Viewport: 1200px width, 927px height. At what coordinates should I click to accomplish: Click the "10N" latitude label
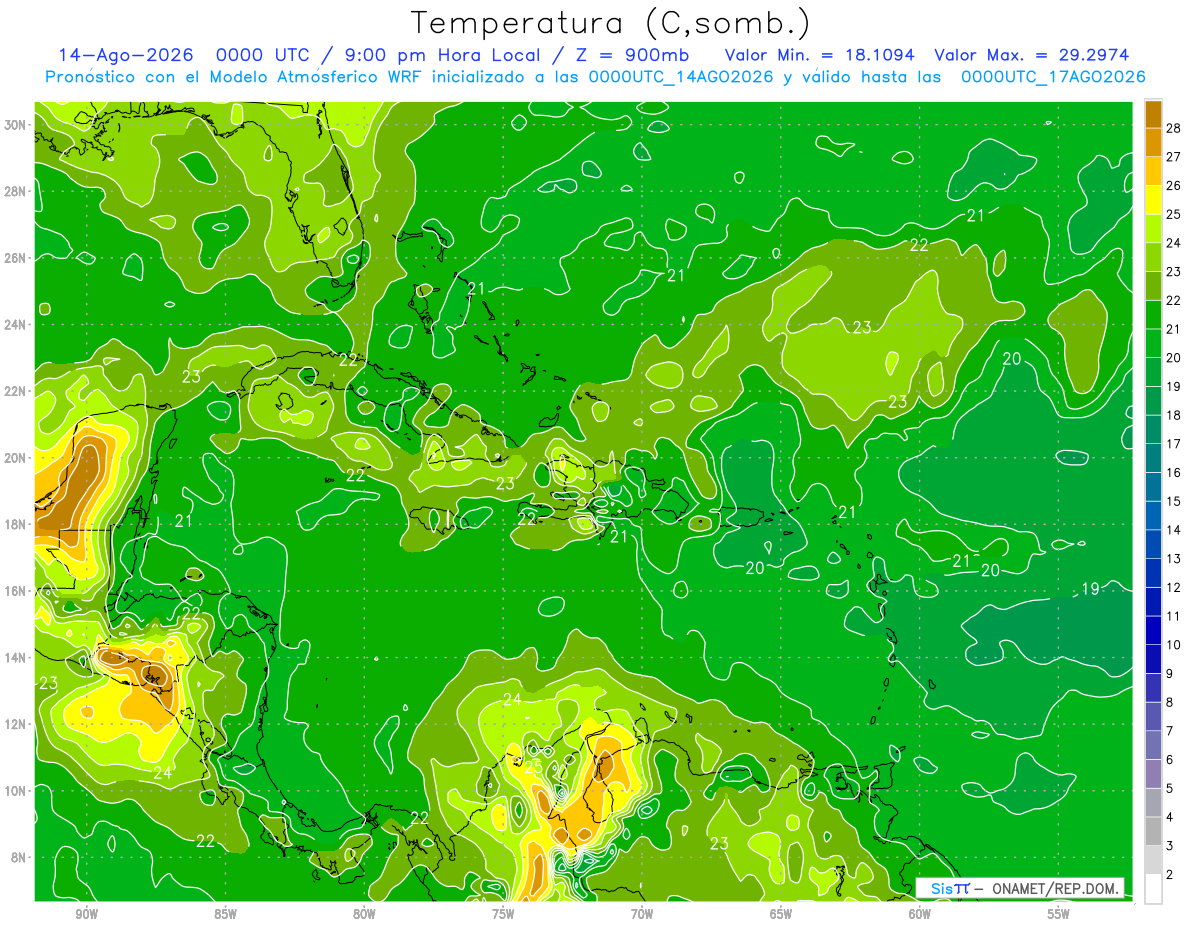point(15,791)
